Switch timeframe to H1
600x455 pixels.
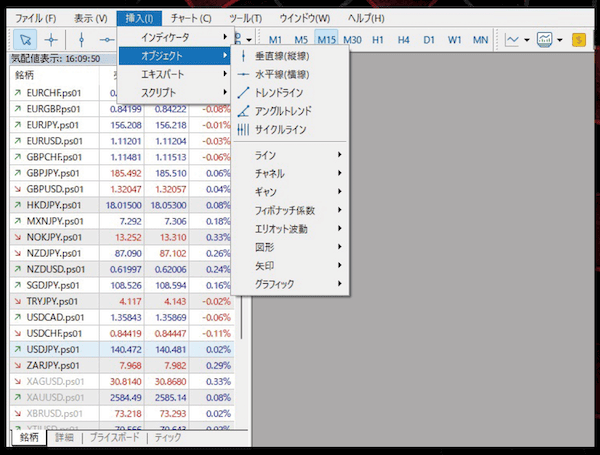378,40
